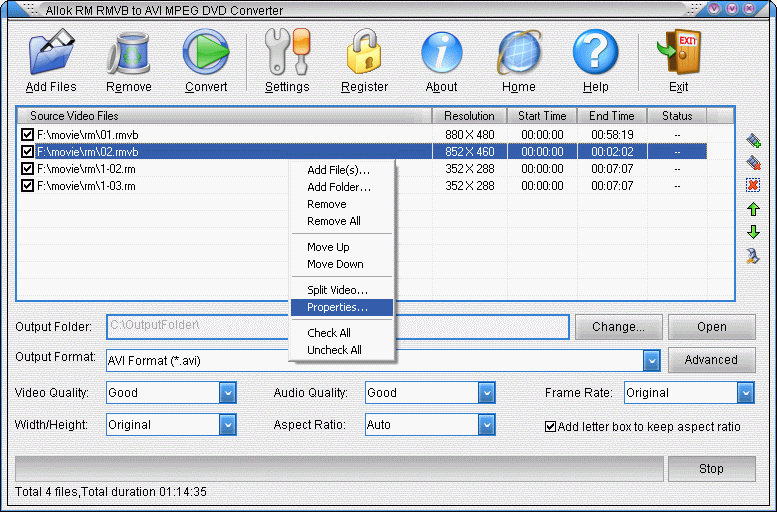Disable Add letter box to keep aspect ratio
Screen dimensions: 777x512
[550, 426]
